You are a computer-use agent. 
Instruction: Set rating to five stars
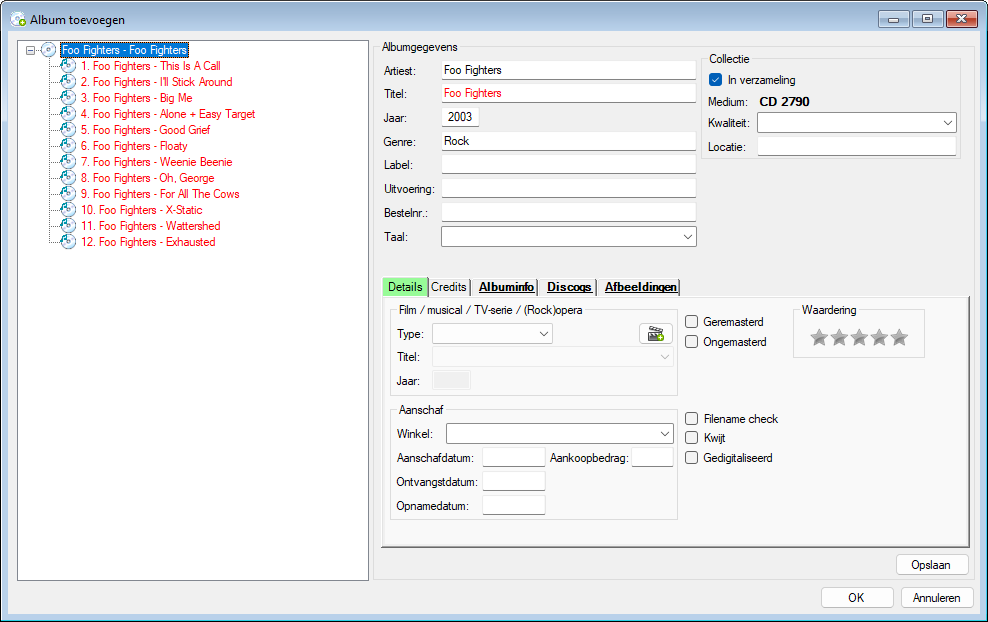pyautogui.click(x=900, y=338)
